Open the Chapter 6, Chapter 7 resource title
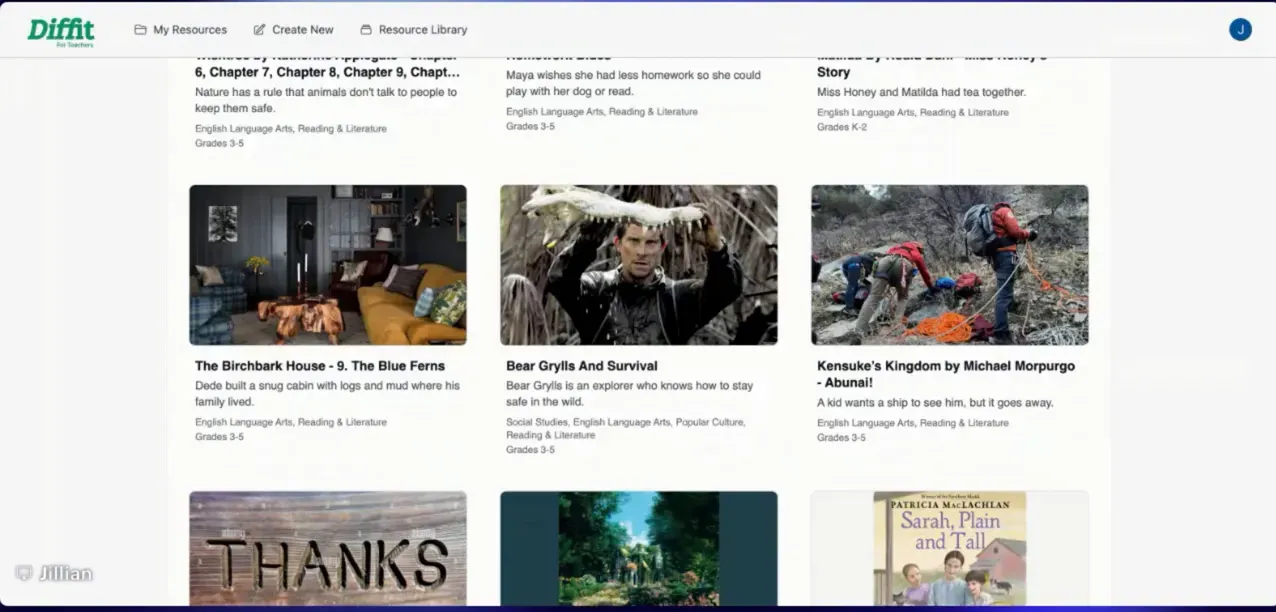Image resolution: width=1276 pixels, height=612 pixels. tap(327, 72)
